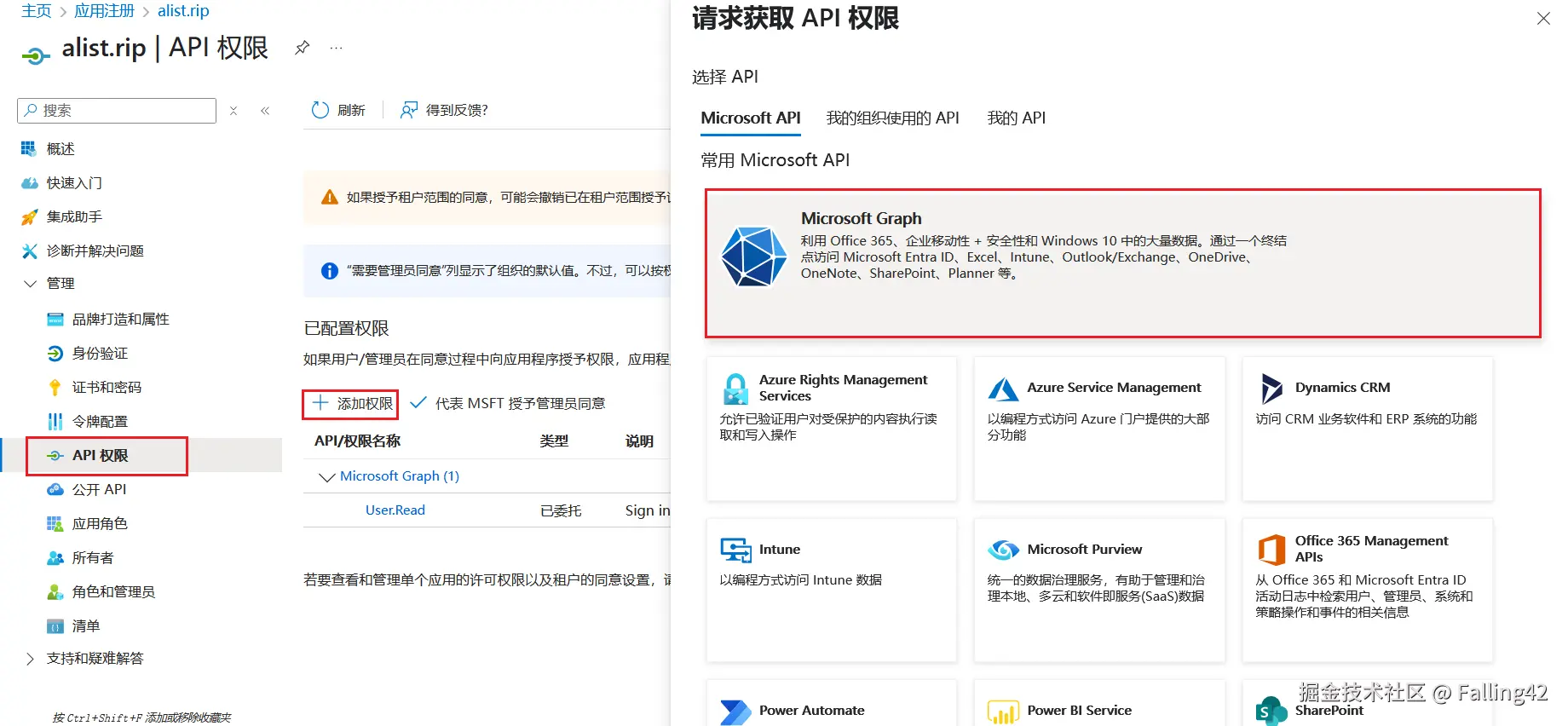Click the feedback person icon

409,110
